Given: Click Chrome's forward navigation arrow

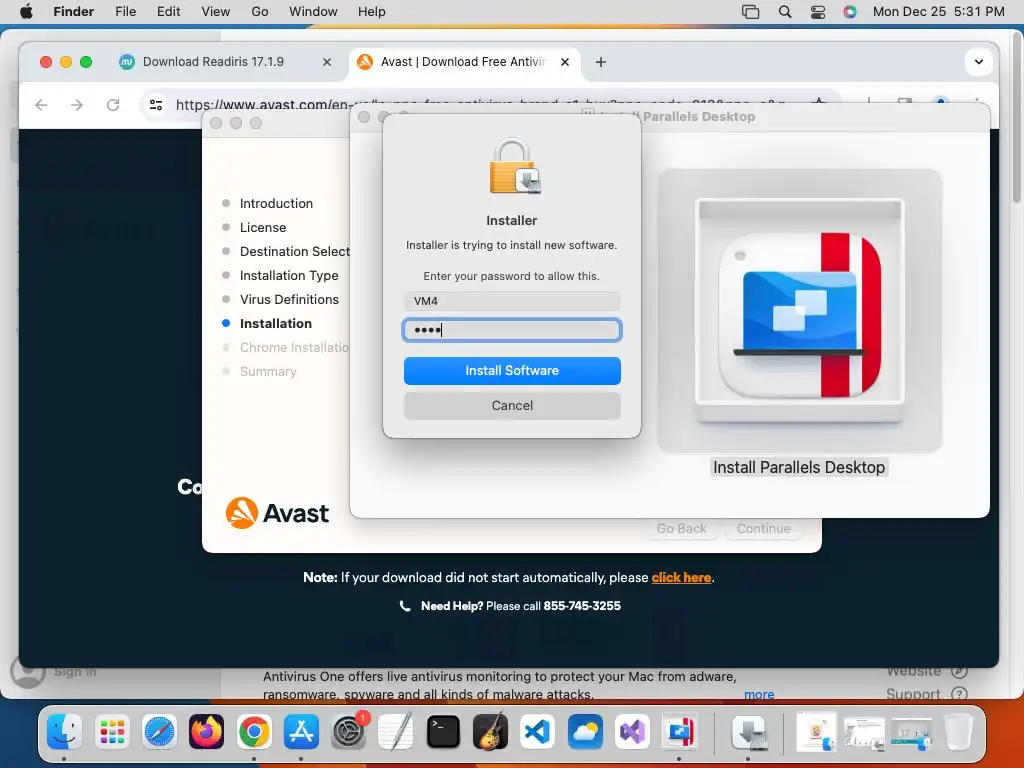Looking at the screenshot, I should point(77,104).
